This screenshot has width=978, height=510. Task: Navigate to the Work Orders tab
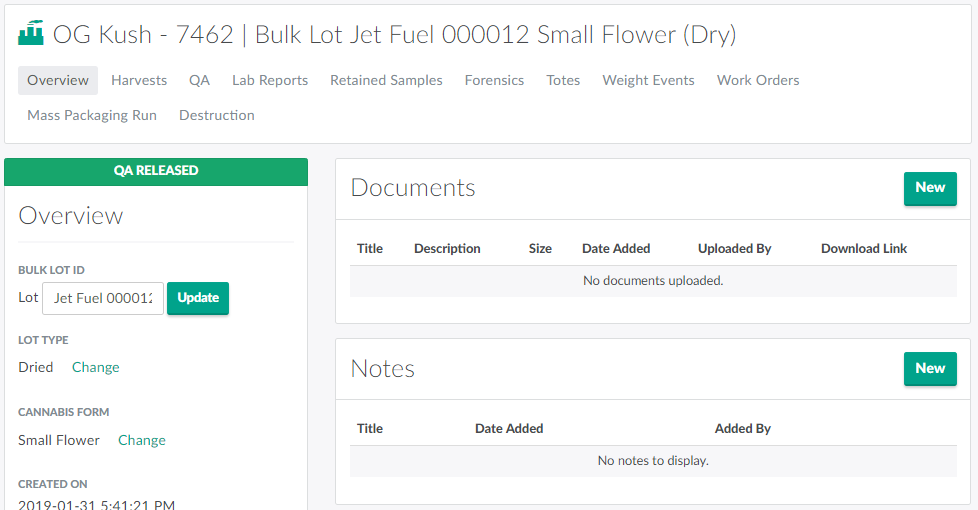pos(758,80)
